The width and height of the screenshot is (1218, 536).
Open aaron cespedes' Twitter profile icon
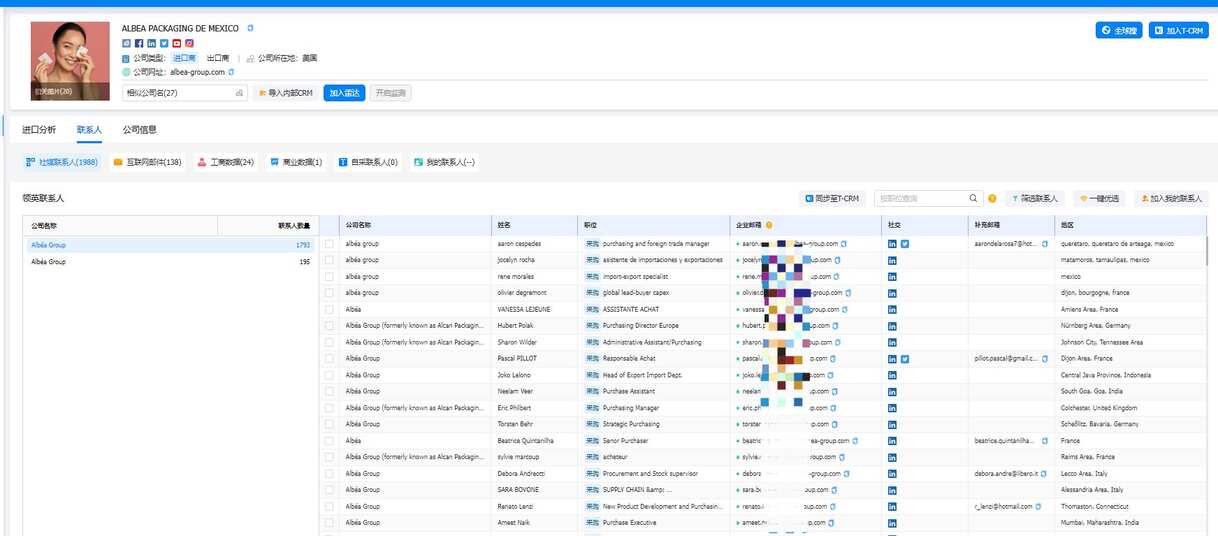tap(905, 244)
